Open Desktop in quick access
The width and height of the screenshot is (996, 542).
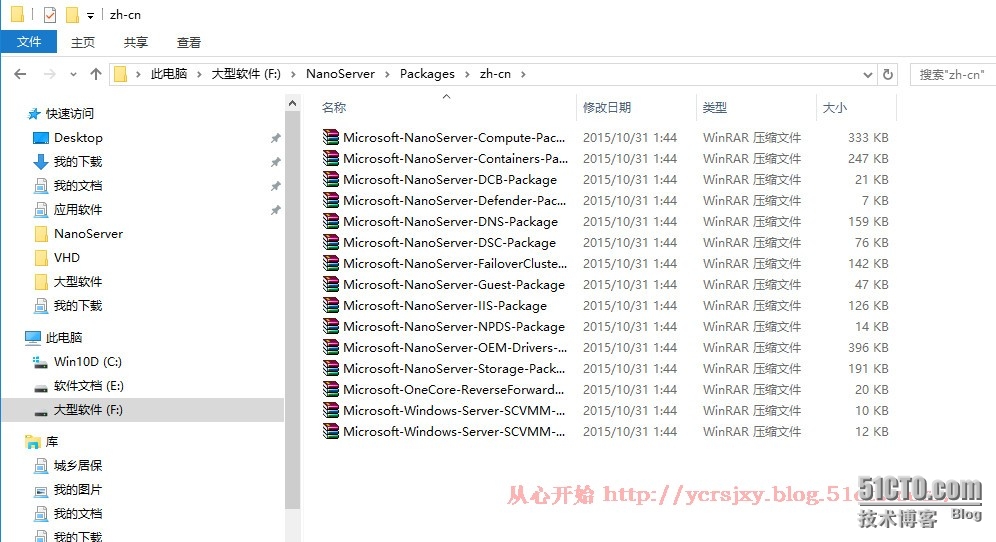click(x=77, y=137)
